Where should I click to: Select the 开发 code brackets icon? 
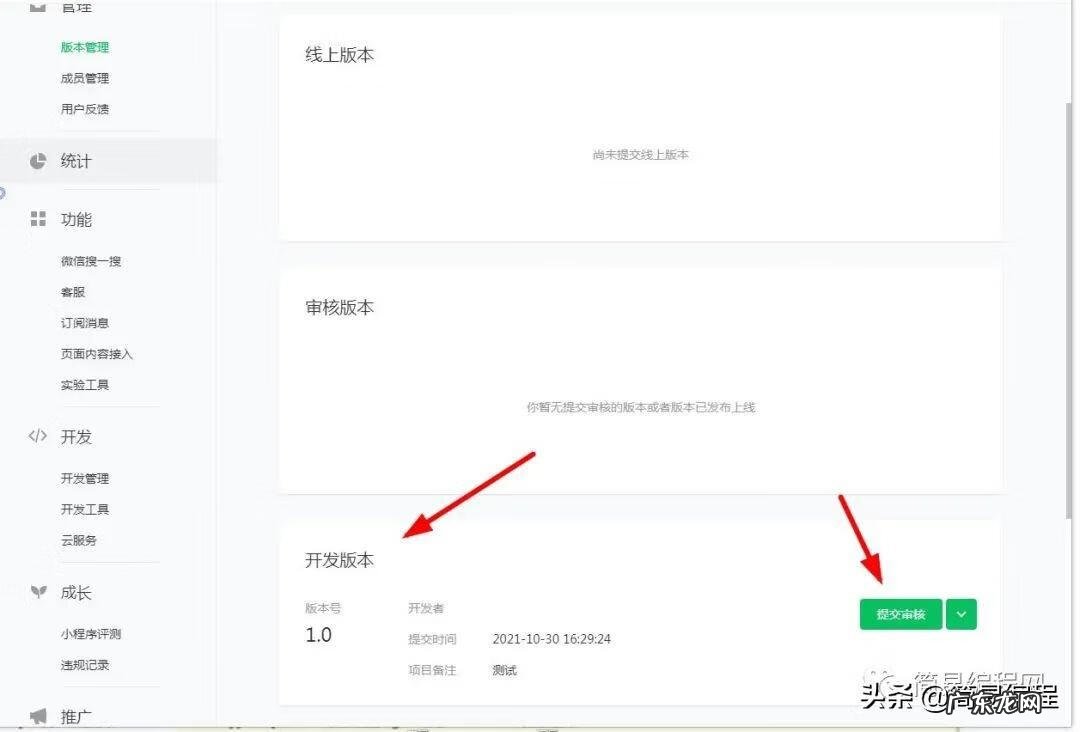coord(38,436)
